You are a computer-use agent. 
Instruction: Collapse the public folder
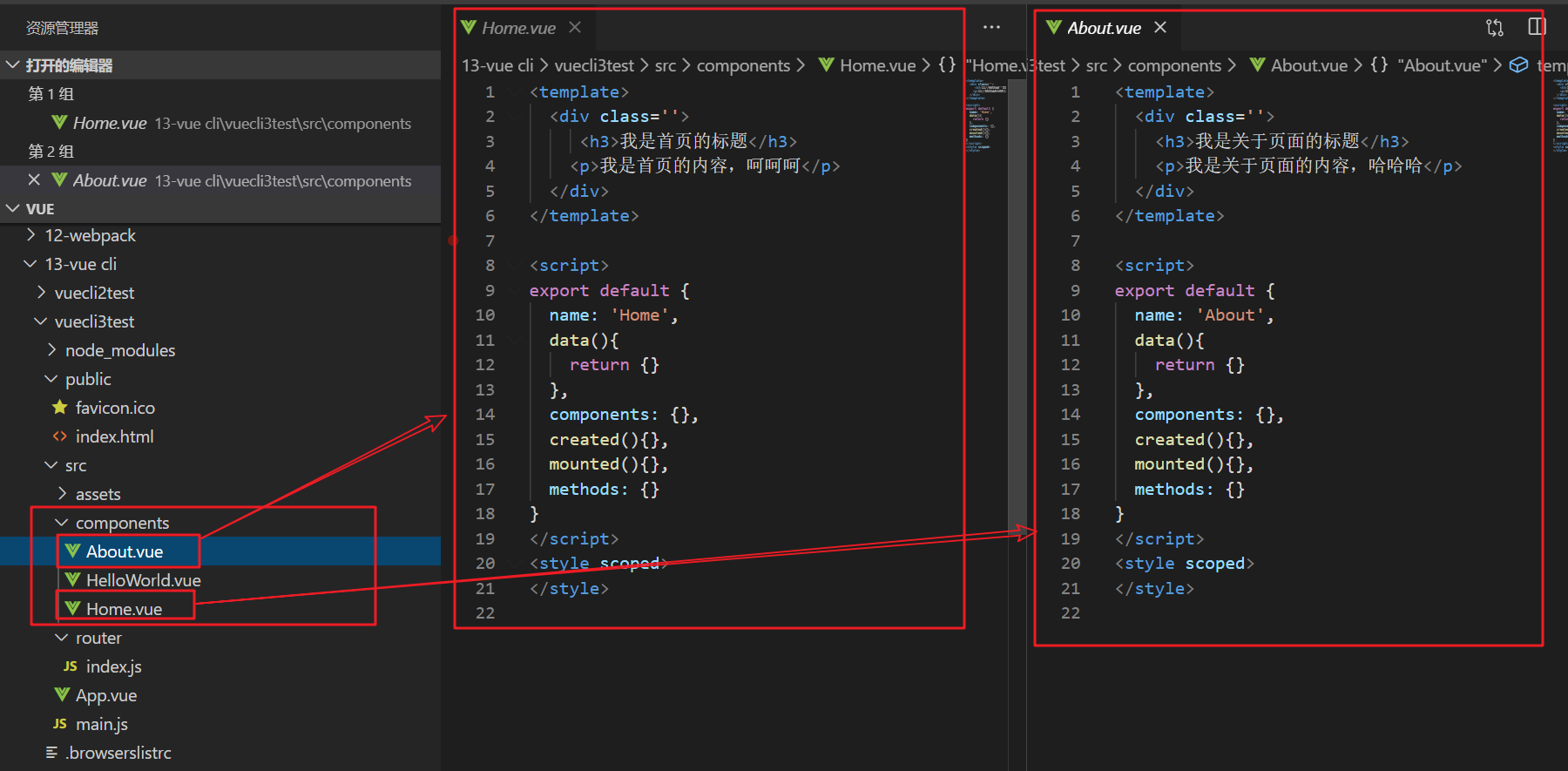pyautogui.click(x=51, y=379)
